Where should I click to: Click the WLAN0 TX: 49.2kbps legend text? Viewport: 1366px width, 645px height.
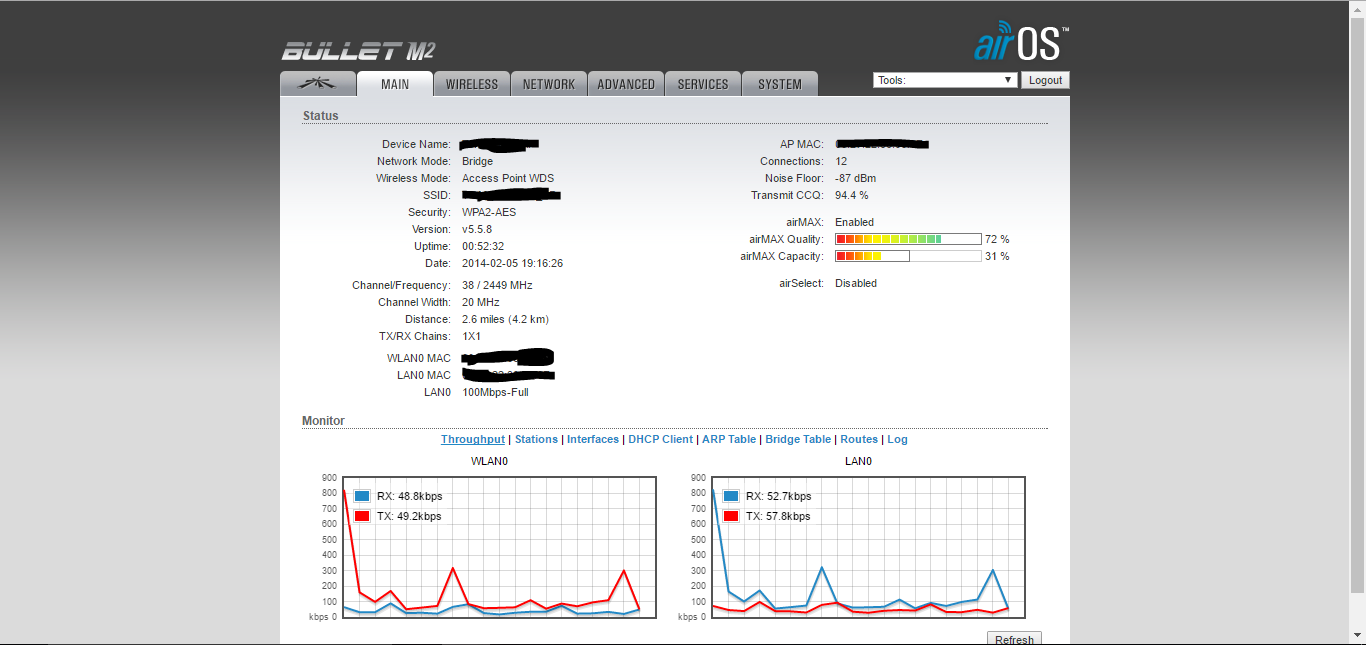(409, 516)
